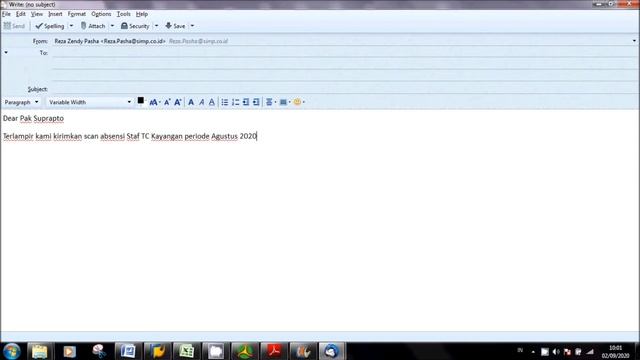Screen dimensions: 640x360
Task: Click the To recipient field
Action: [x=345, y=53]
